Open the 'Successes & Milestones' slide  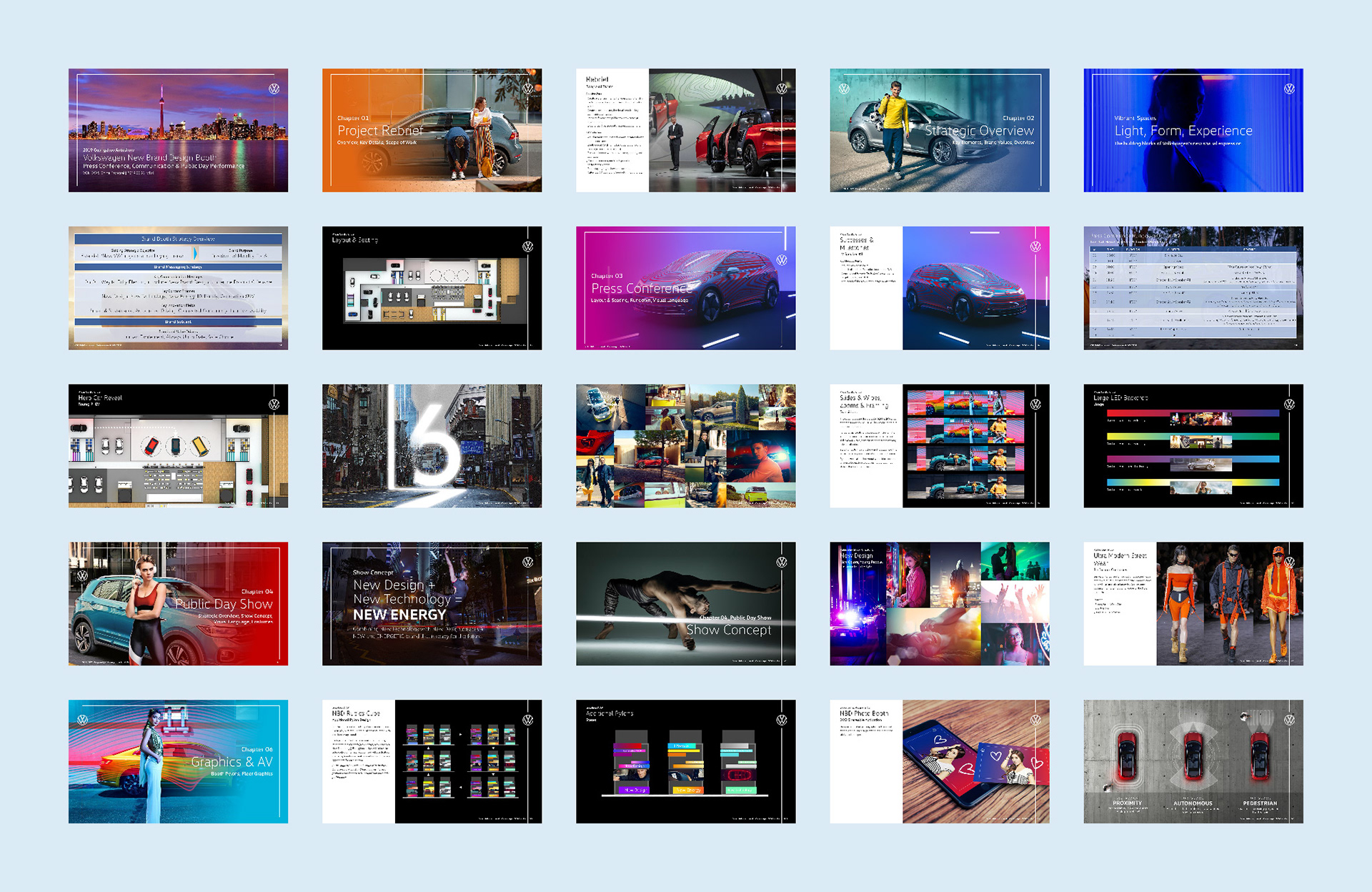(x=939, y=288)
